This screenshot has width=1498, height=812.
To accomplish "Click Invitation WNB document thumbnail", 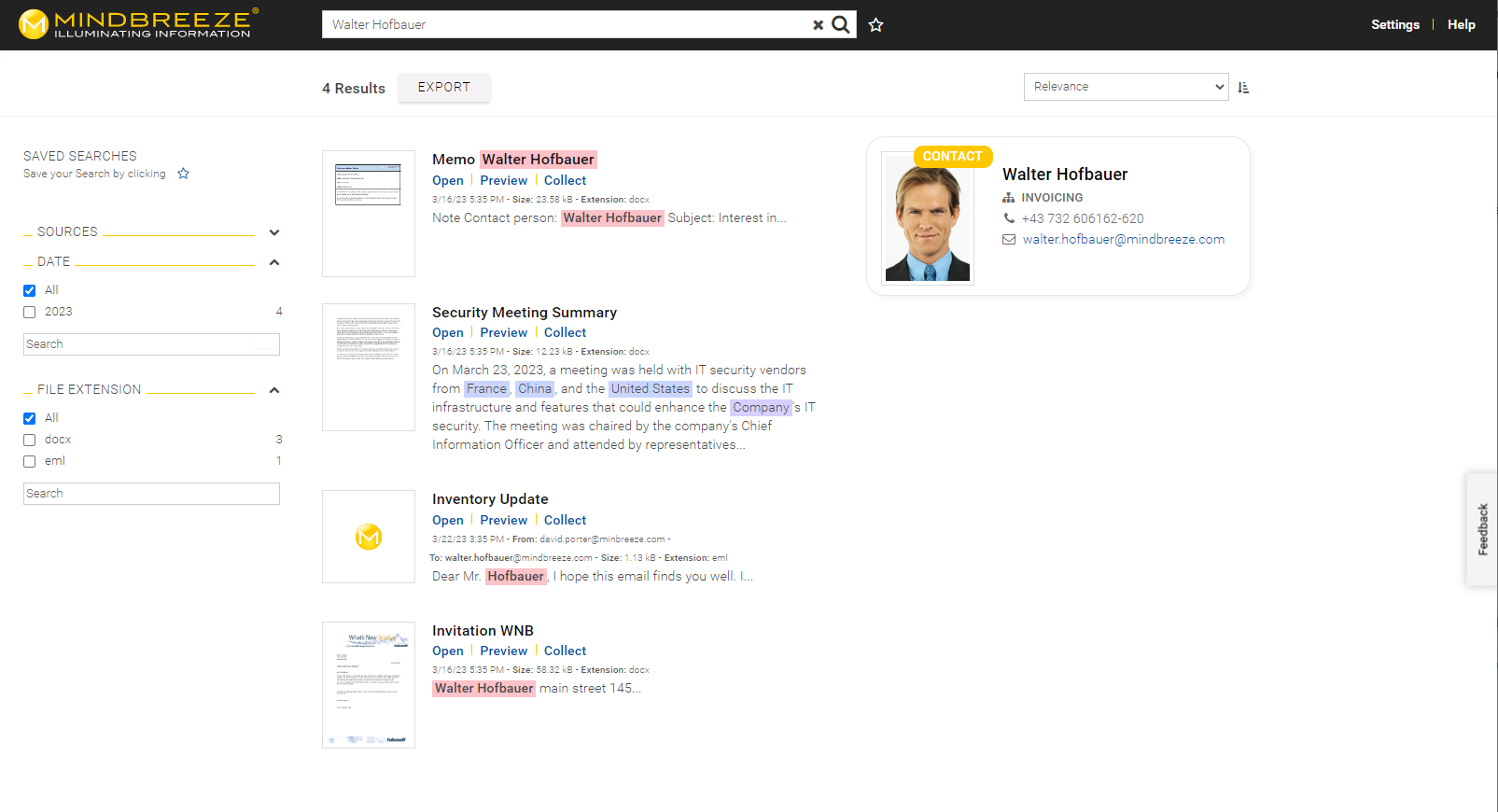I will [369, 685].
